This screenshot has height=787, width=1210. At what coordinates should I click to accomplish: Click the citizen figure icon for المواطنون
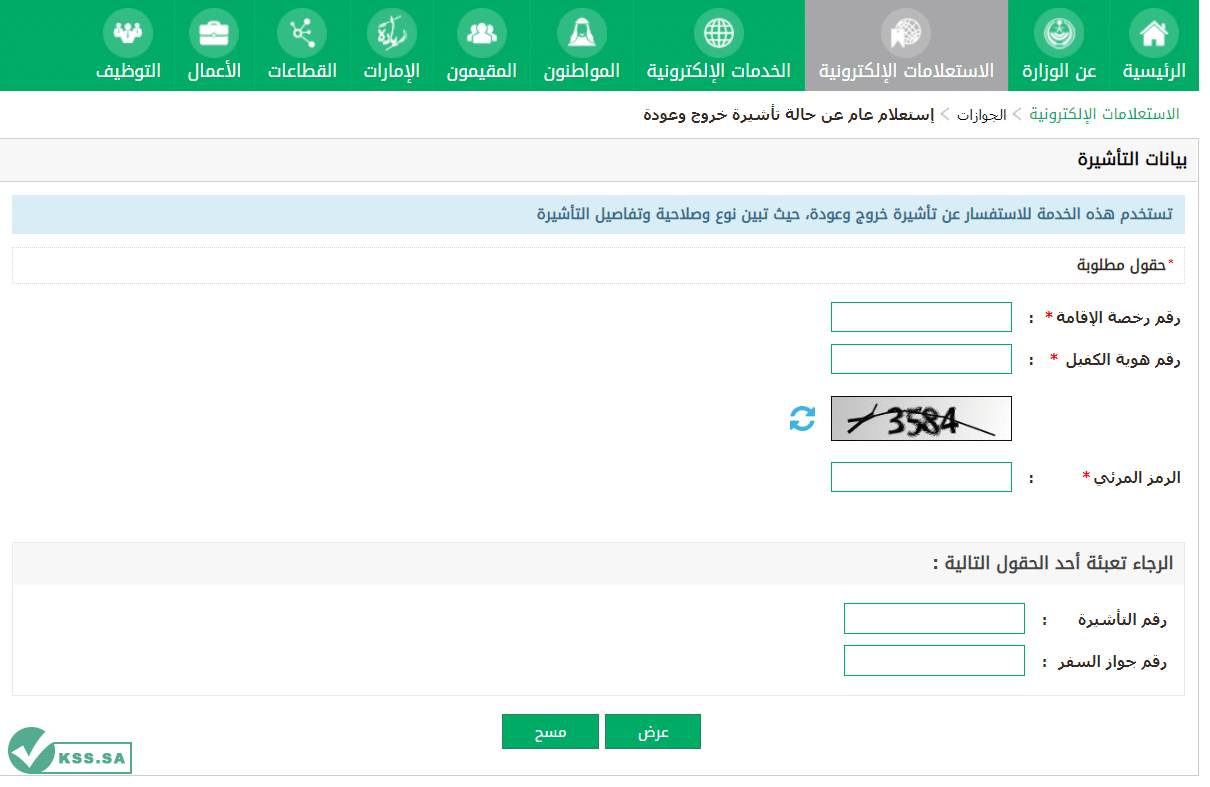(581, 33)
